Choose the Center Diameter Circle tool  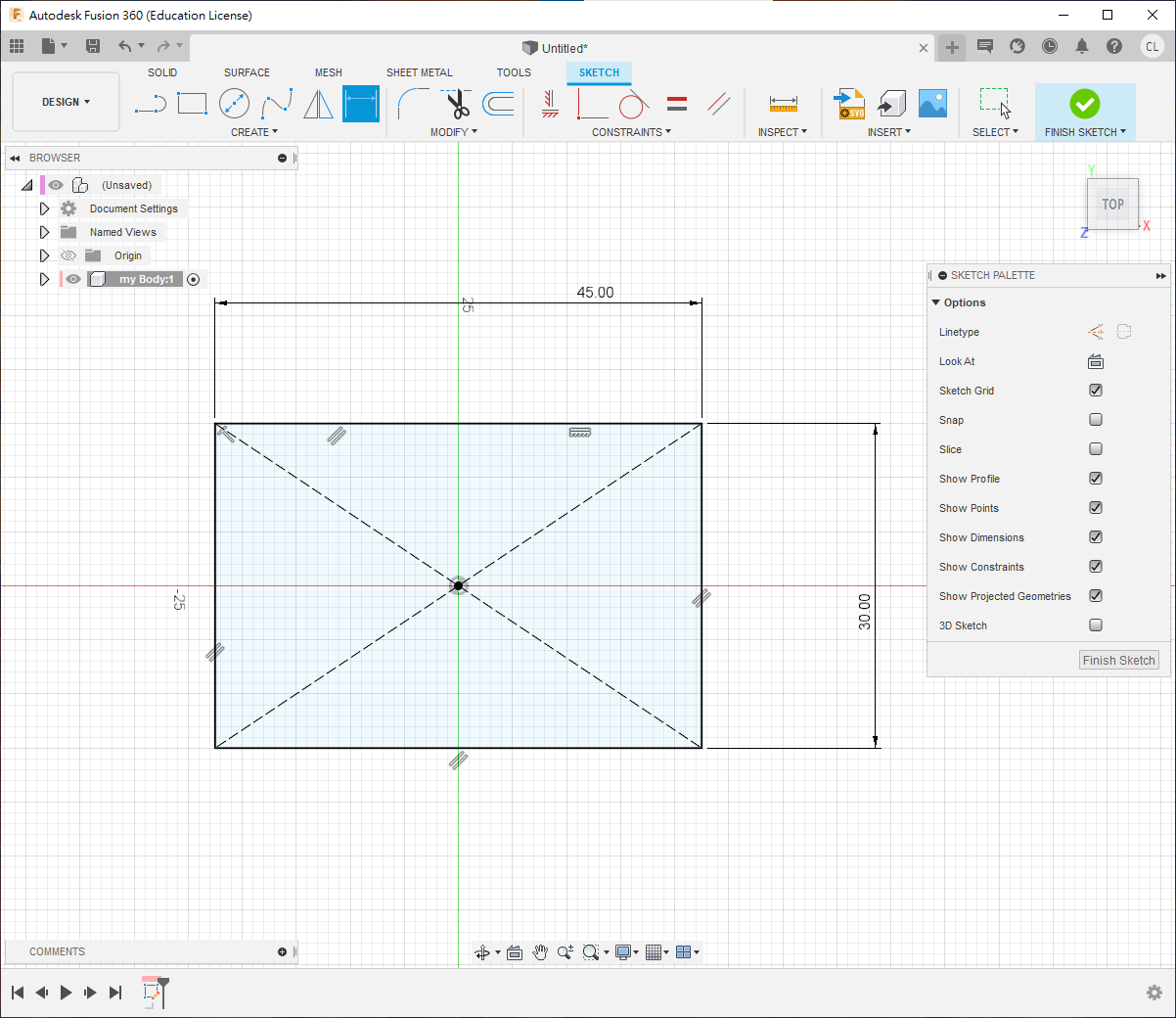click(x=234, y=104)
